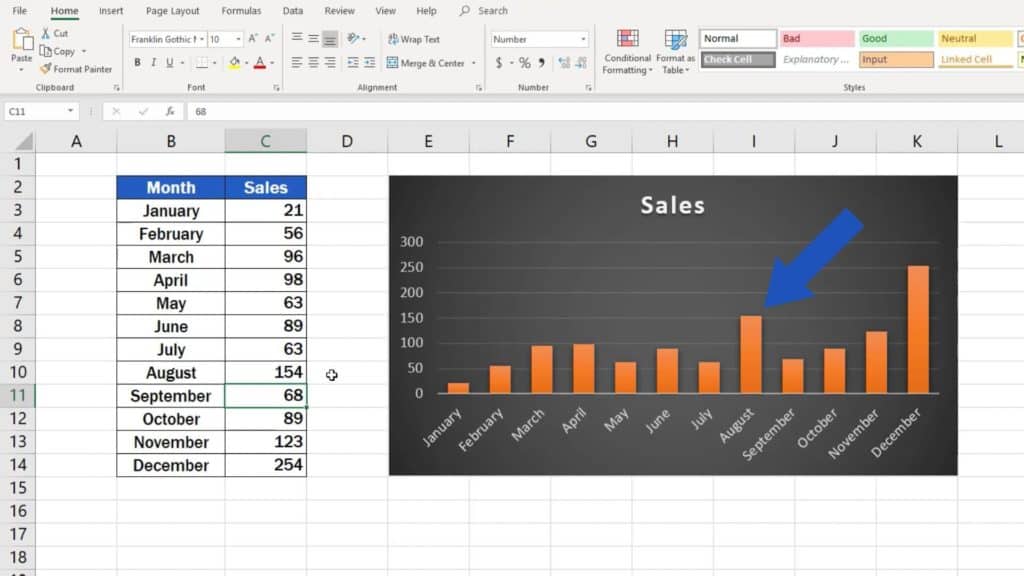Select the Cut icon in Clipboard group

pyautogui.click(x=48, y=33)
